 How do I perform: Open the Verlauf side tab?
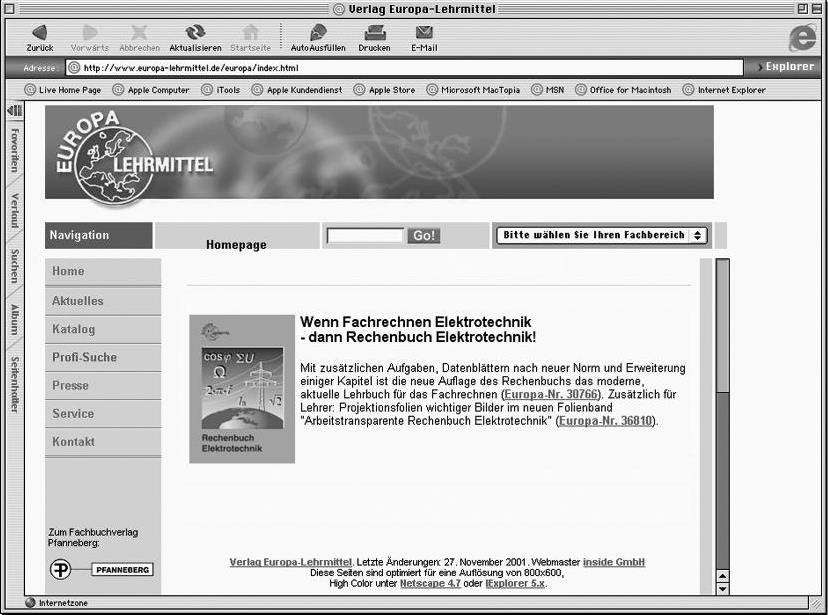click(x=14, y=211)
